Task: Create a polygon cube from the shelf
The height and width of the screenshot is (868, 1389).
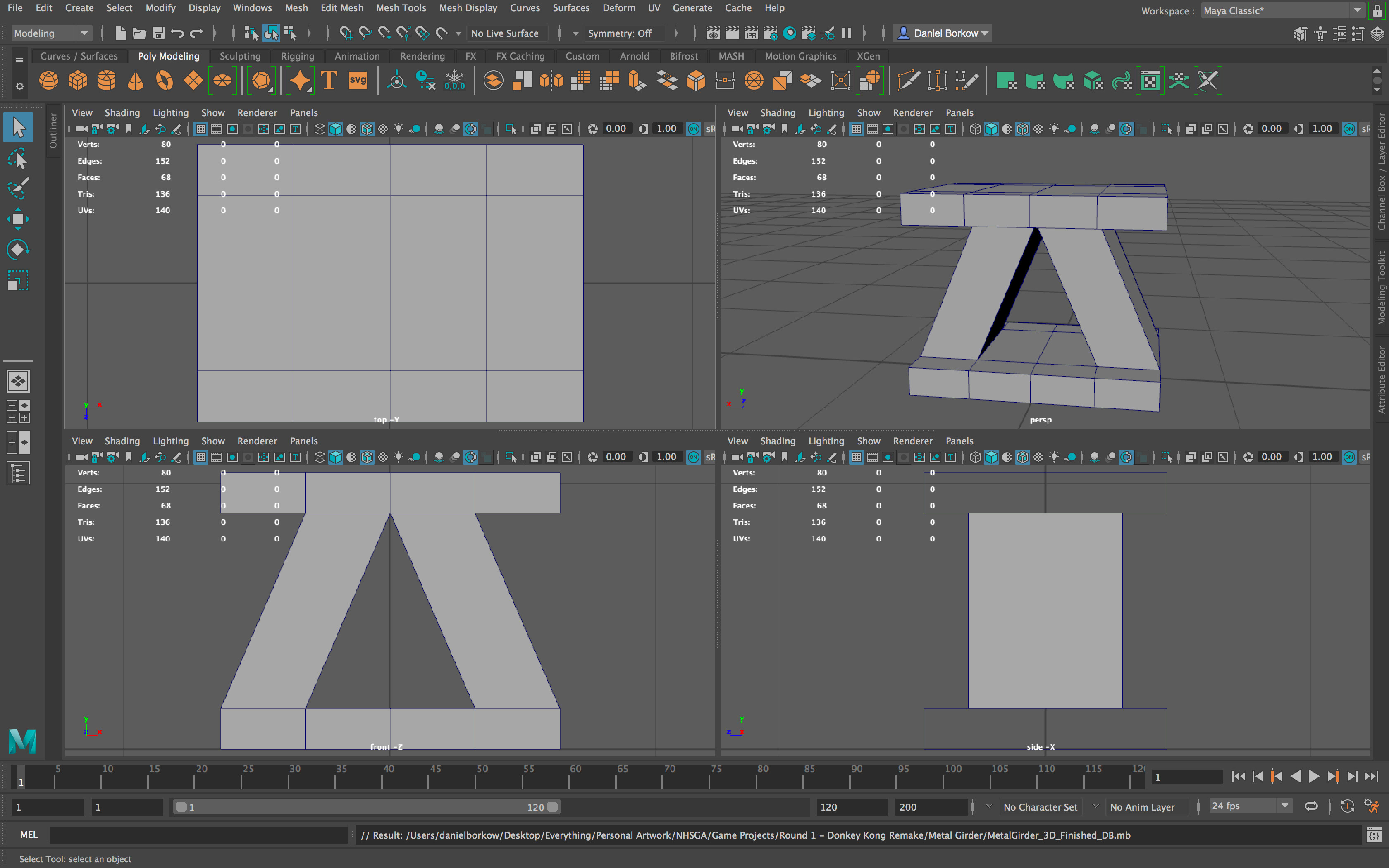Action: 77,80
